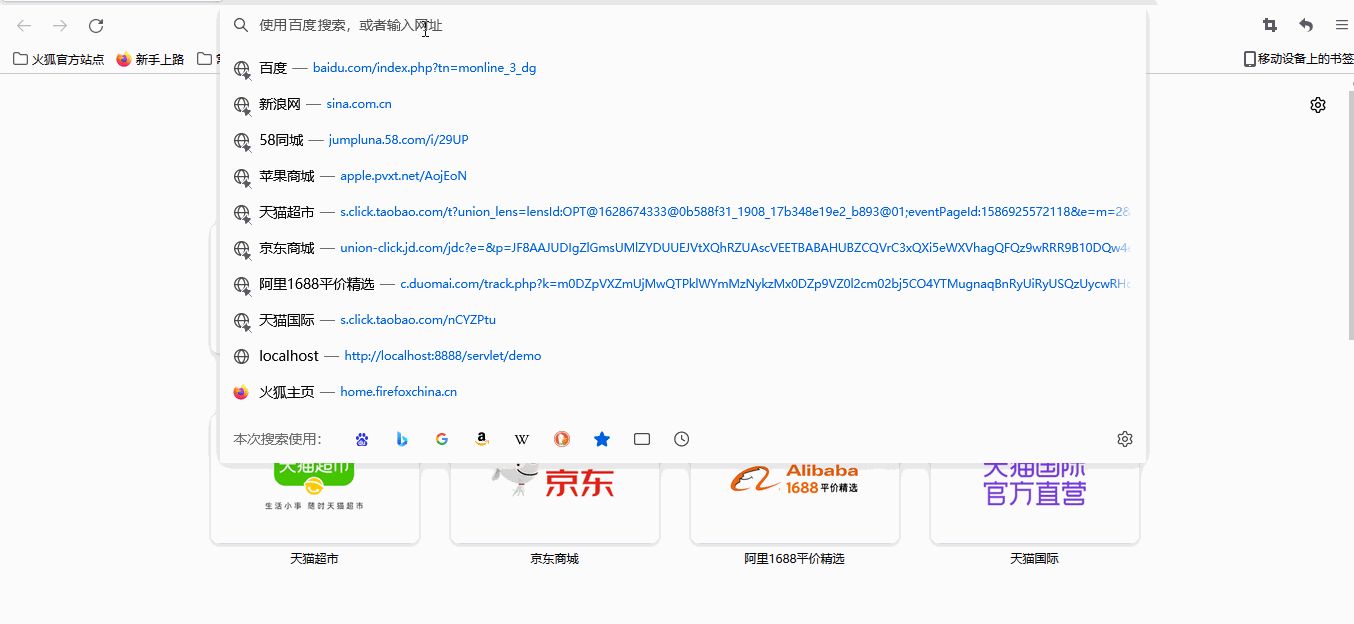Viewport: 1354px width, 624px height.
Task: Open the Alibaba 1688 shortcut tile
Action: coord(795,505)
